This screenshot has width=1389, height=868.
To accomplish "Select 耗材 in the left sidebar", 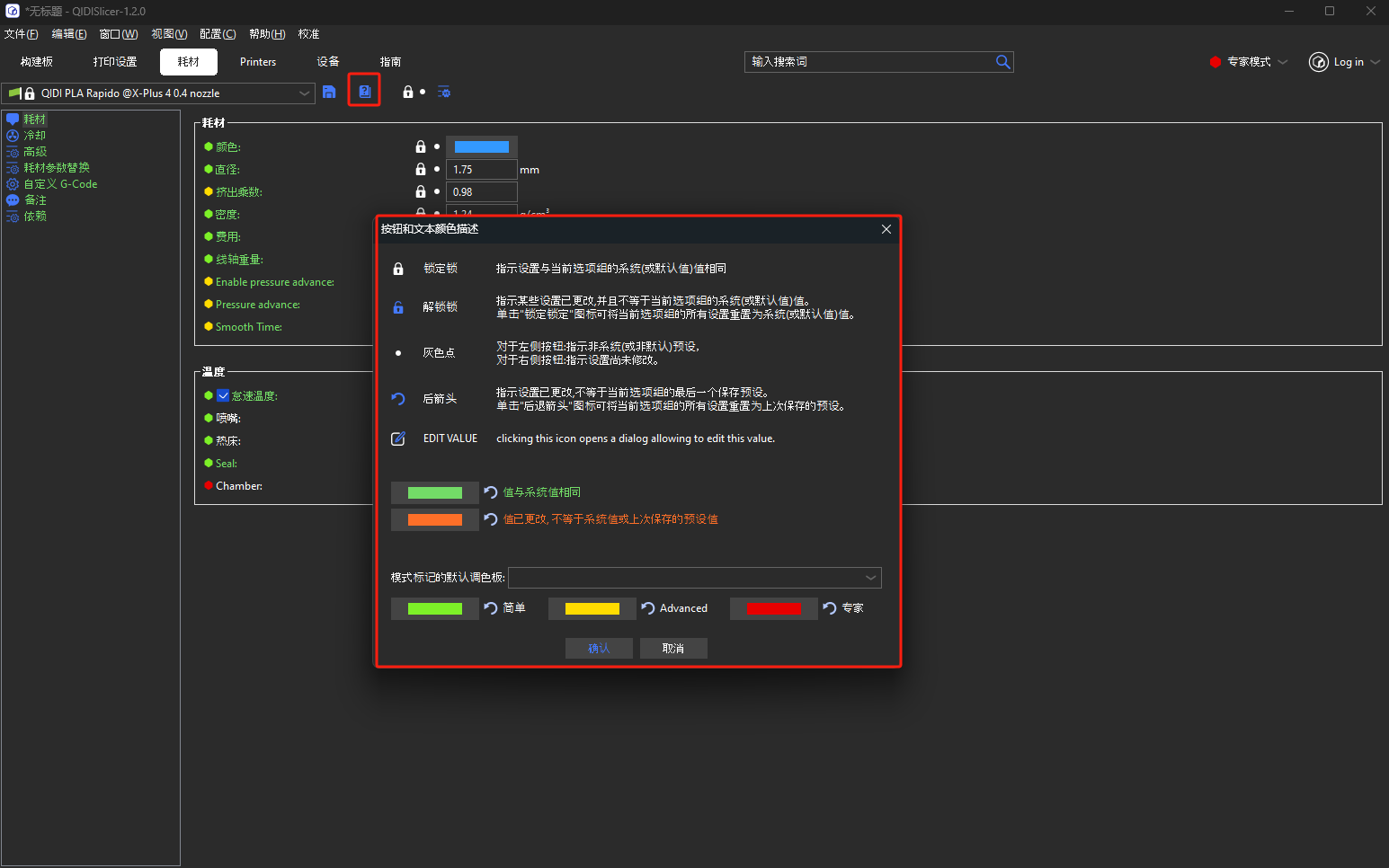I will click(35, 120).
